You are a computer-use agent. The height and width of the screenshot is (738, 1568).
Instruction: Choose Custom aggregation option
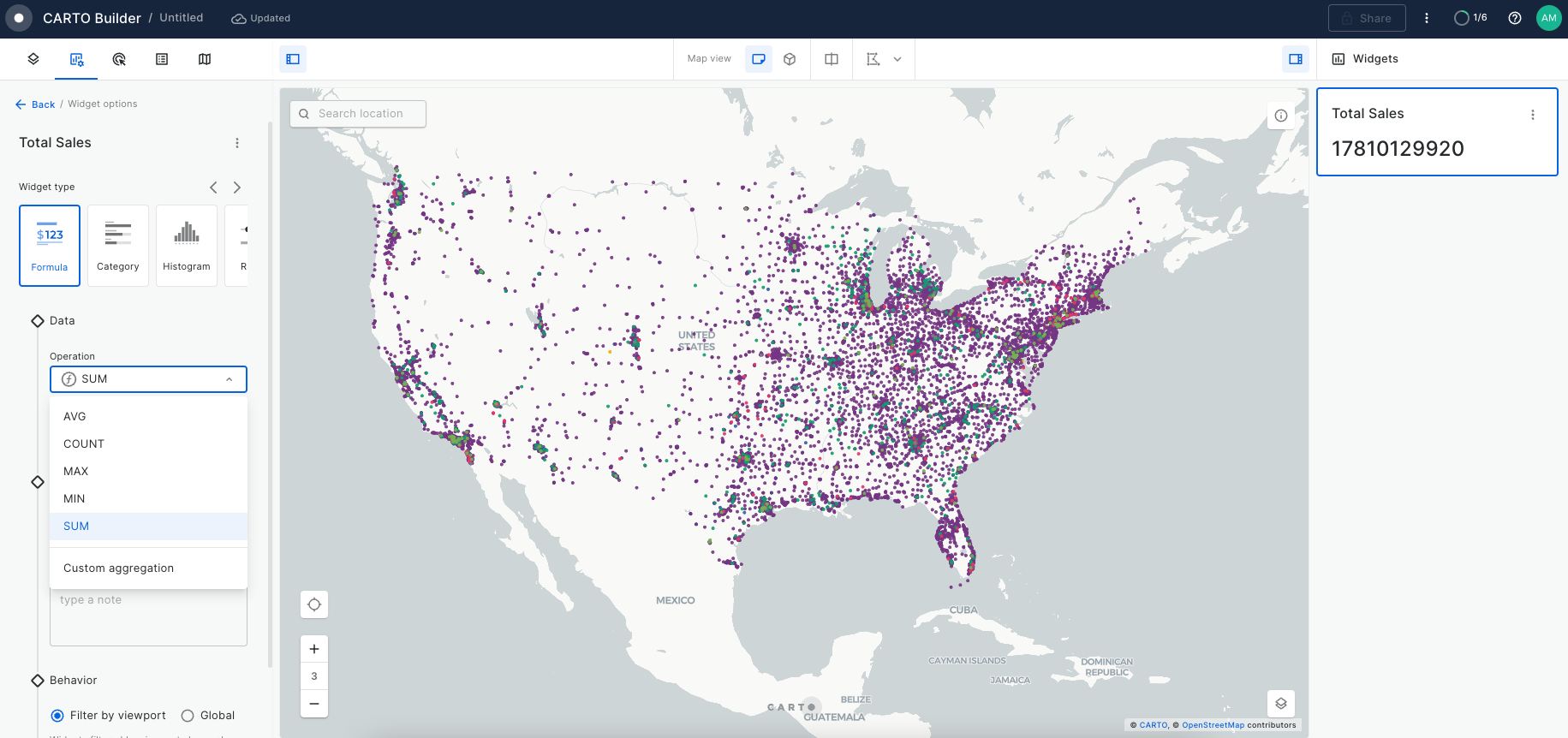click(x=148, y=568)
